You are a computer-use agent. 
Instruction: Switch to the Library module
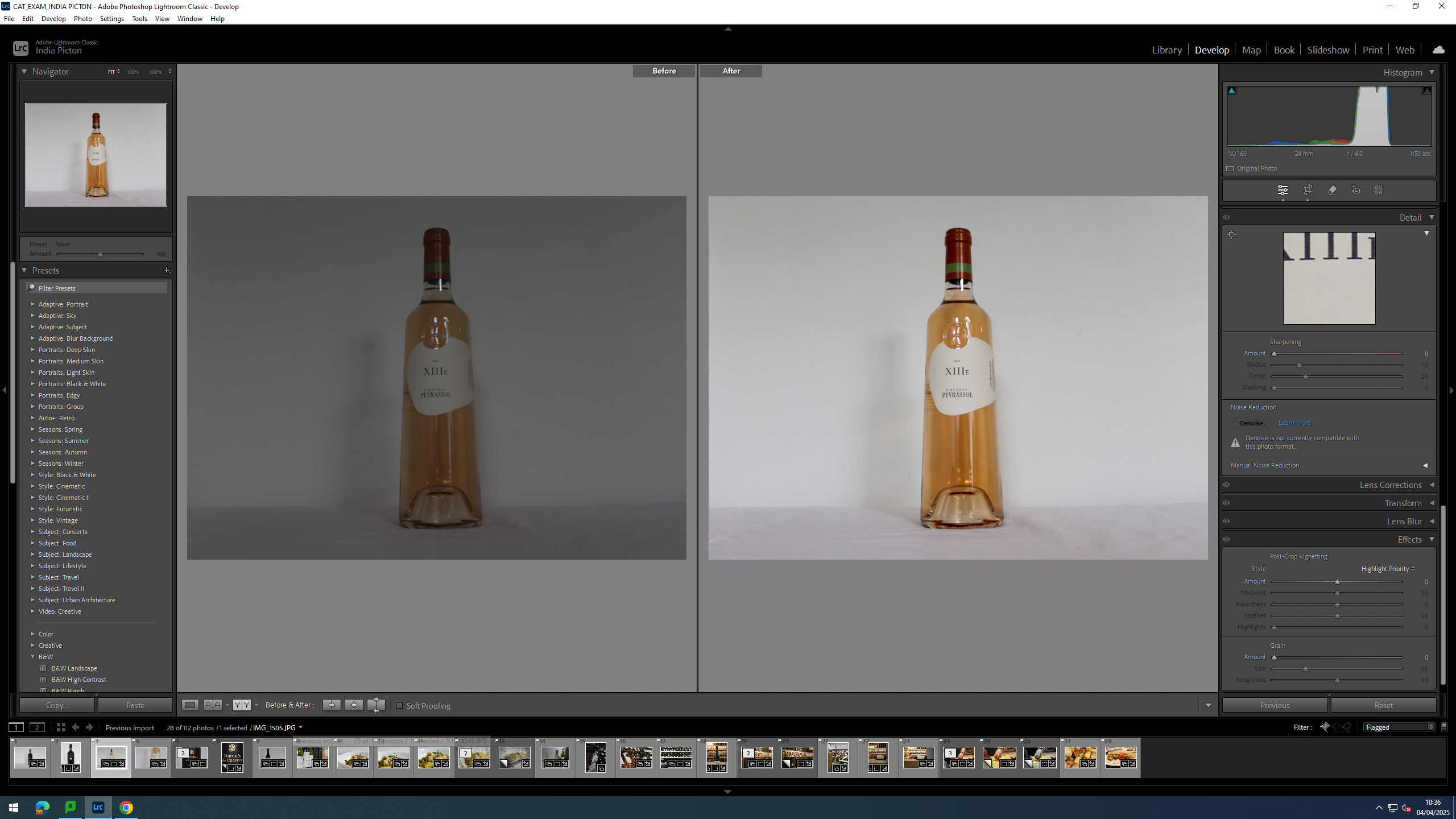[x=1167, y=50]
